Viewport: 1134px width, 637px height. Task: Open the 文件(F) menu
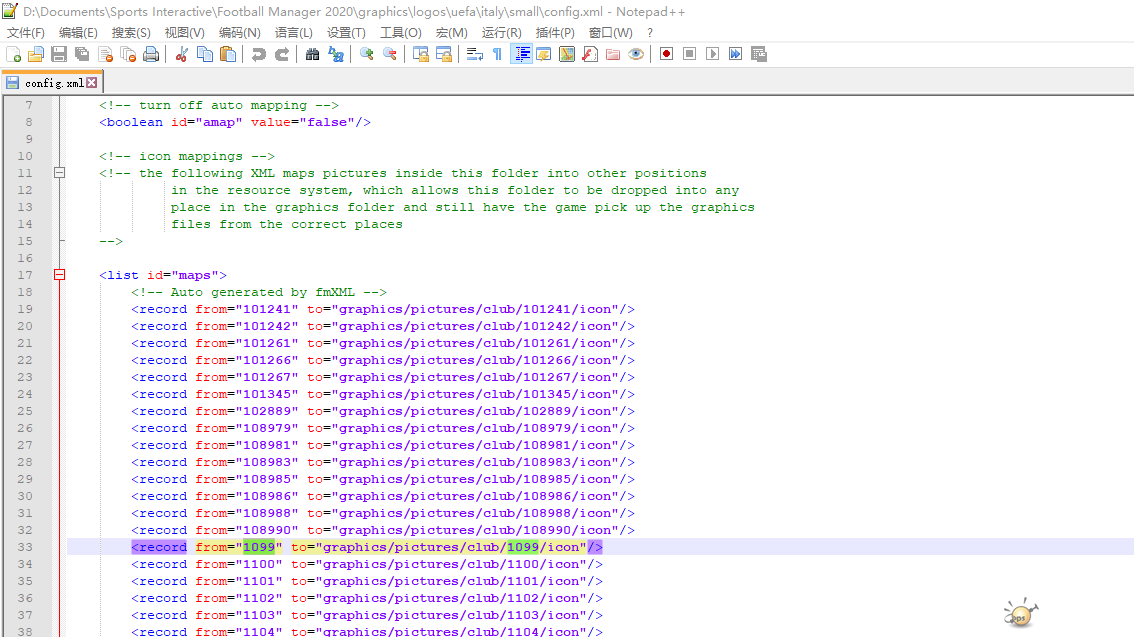[x=26, y=33]
